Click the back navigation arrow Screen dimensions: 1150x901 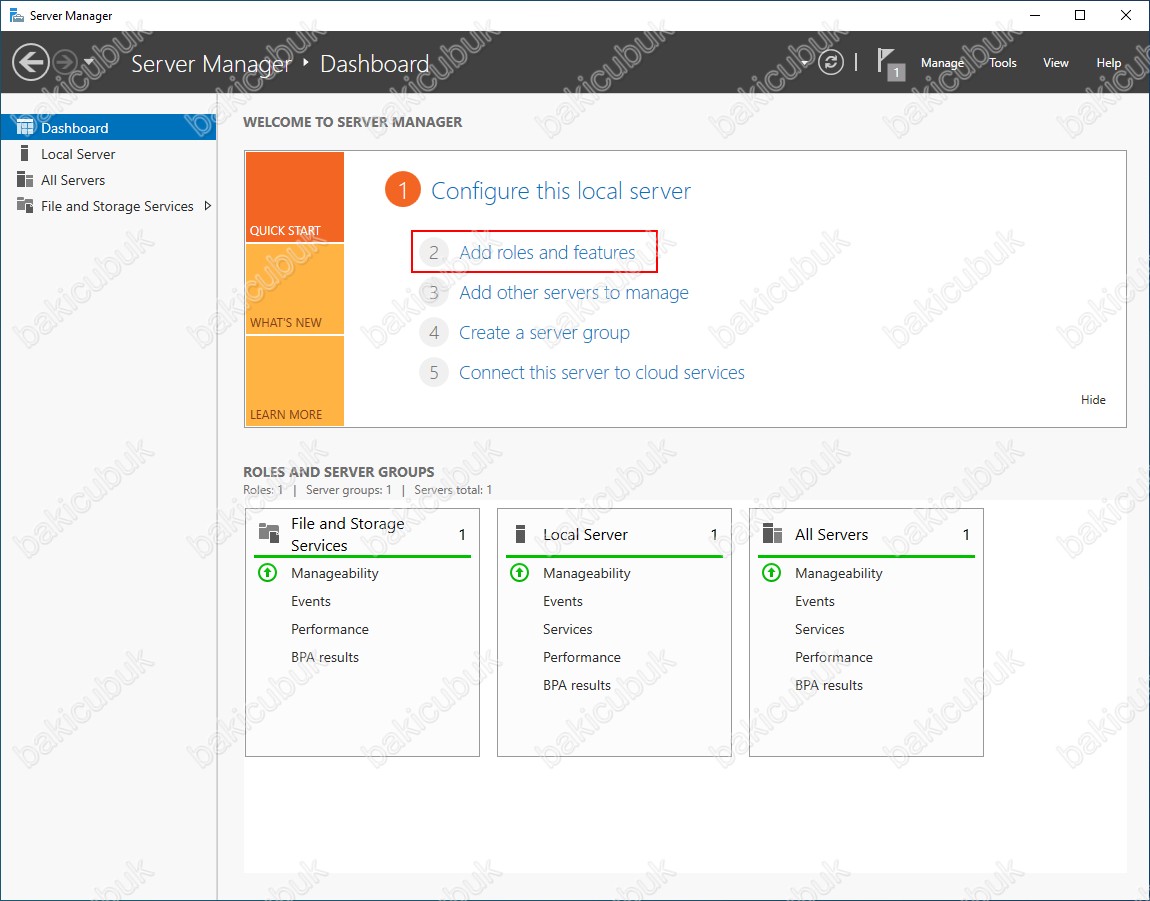(31, 62)
